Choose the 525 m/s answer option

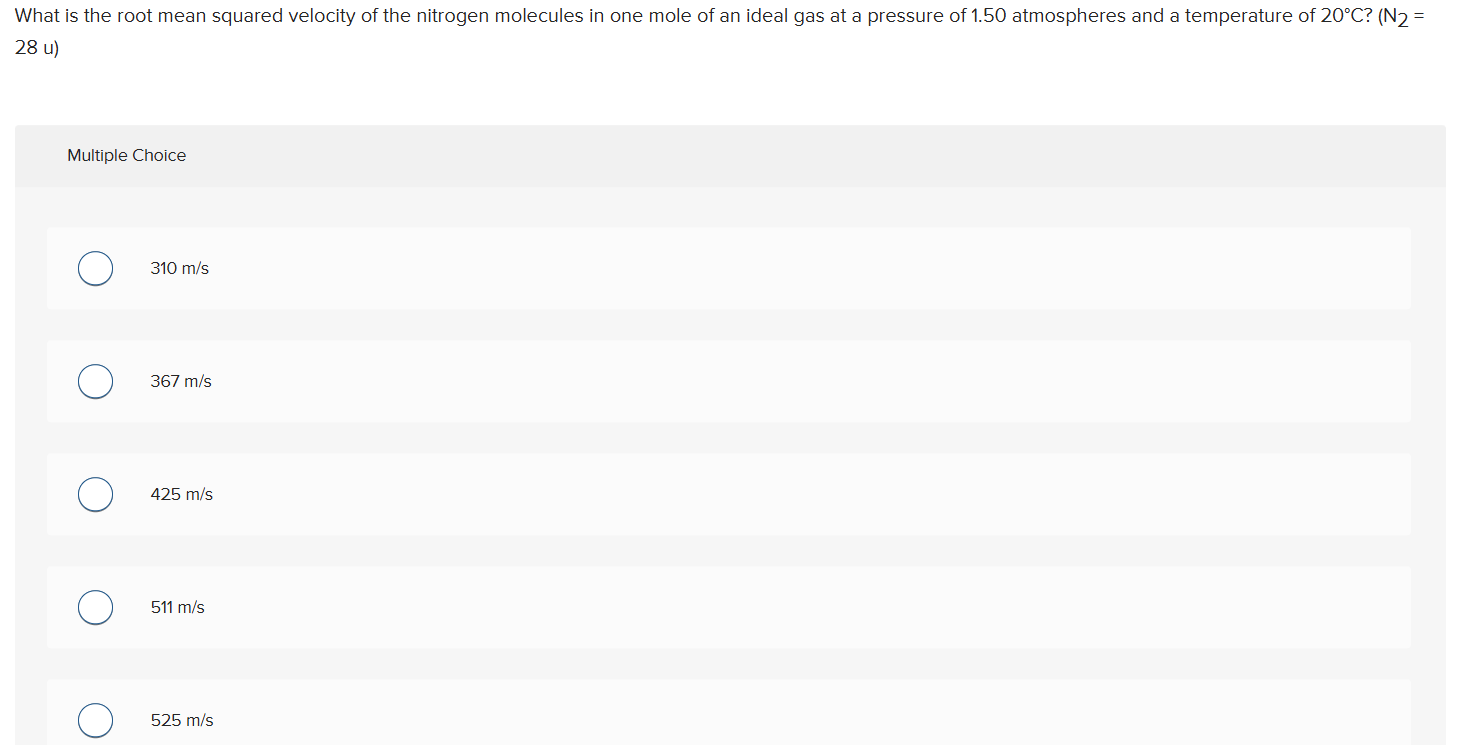(x=181, y=720)
